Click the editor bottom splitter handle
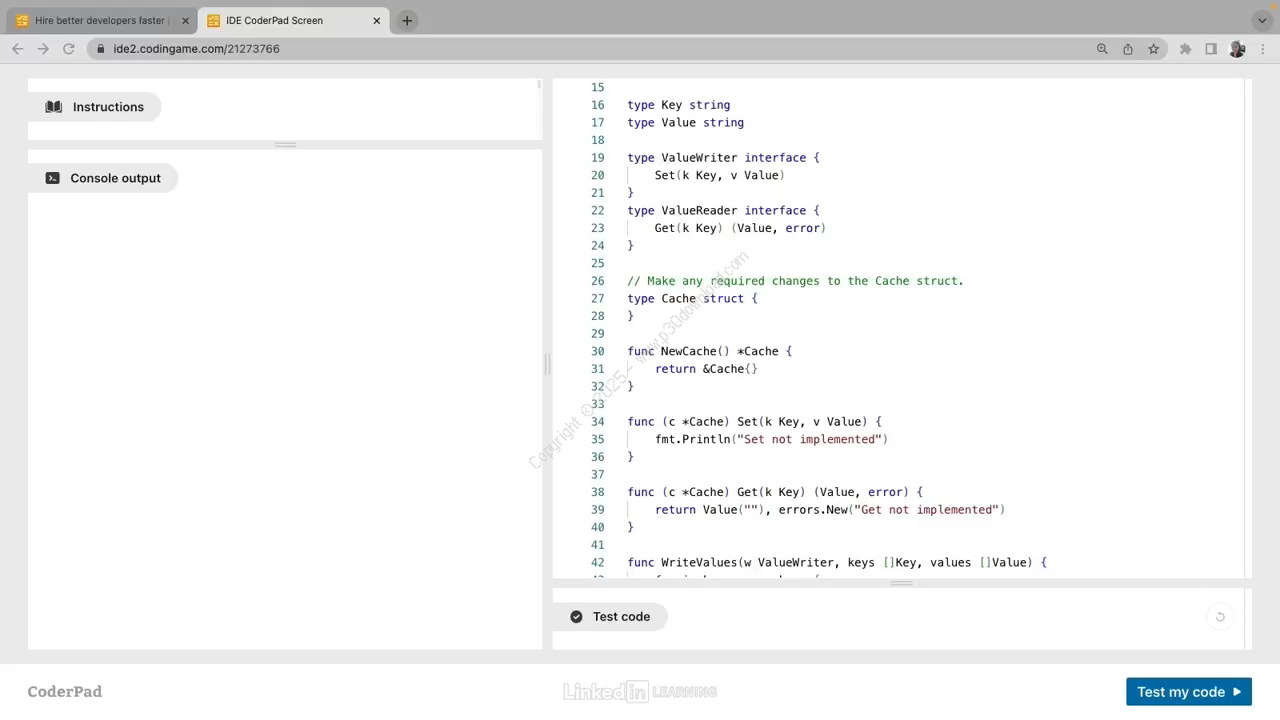 [901, 583]
